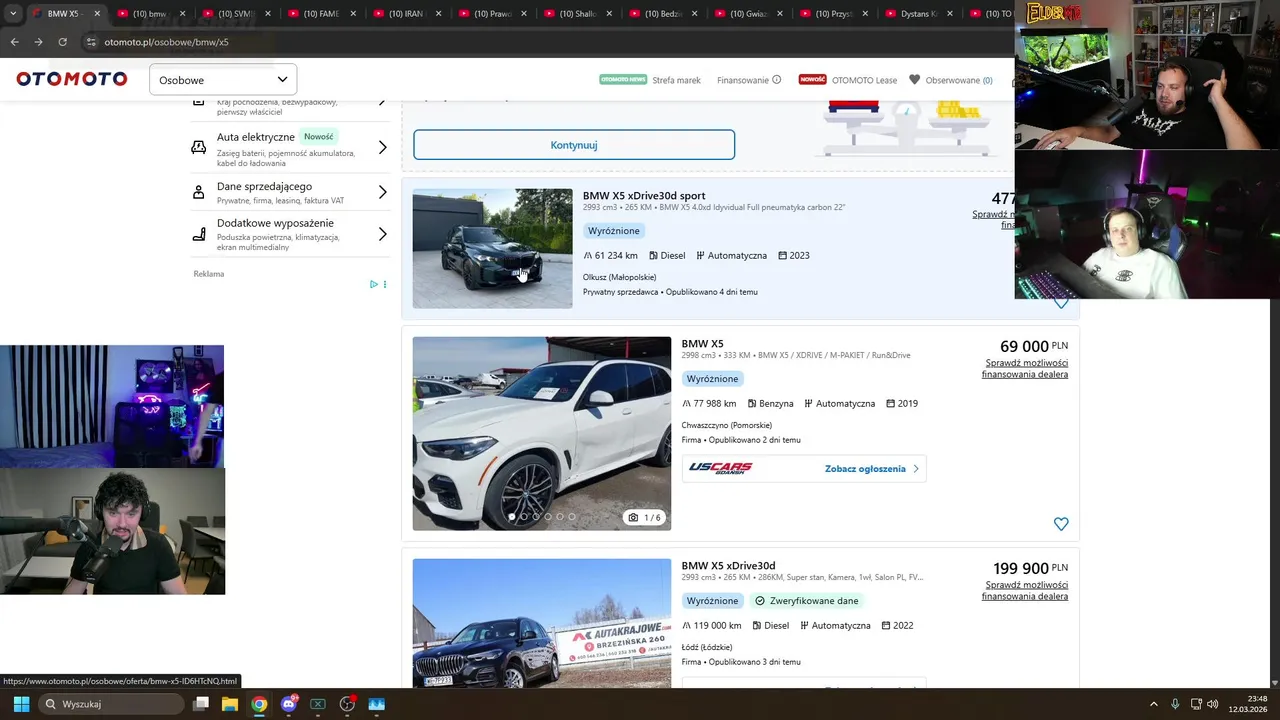Click the Chwaszczyno (Pomorskie) location text
This screenshot has width=1280, height=720.
click(x=727, y=425)
